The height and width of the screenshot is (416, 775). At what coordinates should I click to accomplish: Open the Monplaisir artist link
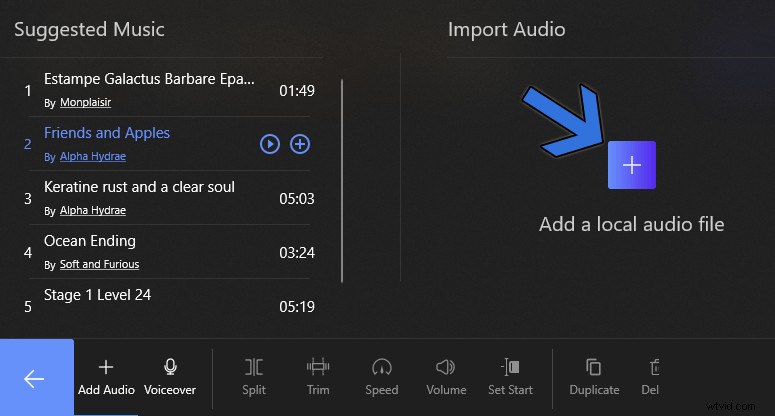(x=86, y=103)
